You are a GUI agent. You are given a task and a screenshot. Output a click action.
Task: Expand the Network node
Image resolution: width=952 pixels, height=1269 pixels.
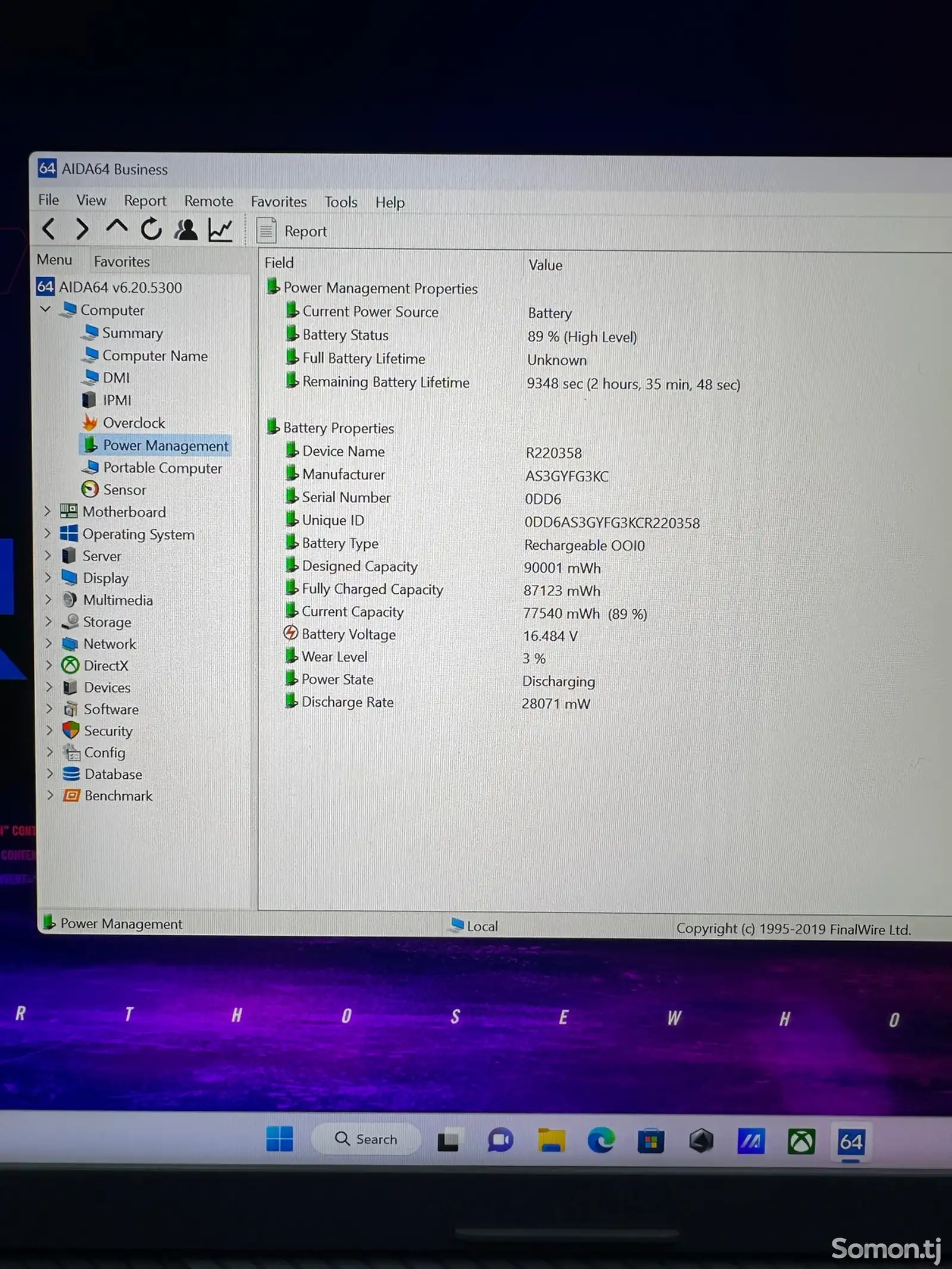[49, 644]
